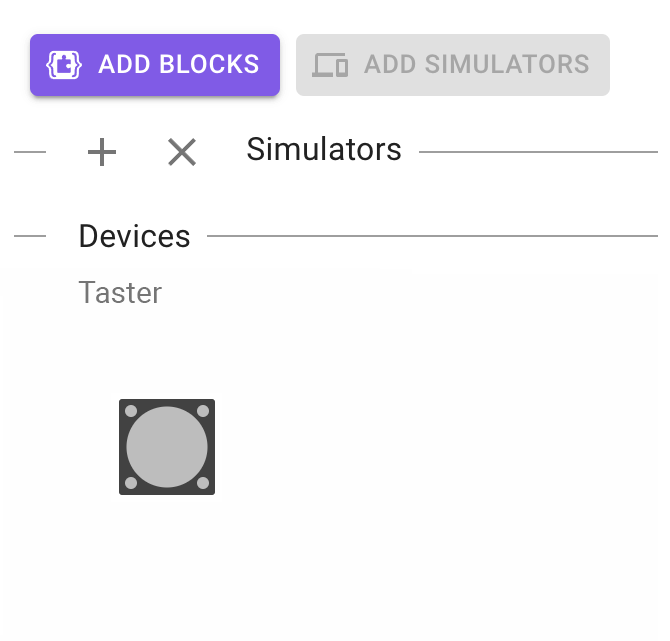Click the plus icon next to Simulators
Viewport: 670px width, 641px height.
[102, 152]
